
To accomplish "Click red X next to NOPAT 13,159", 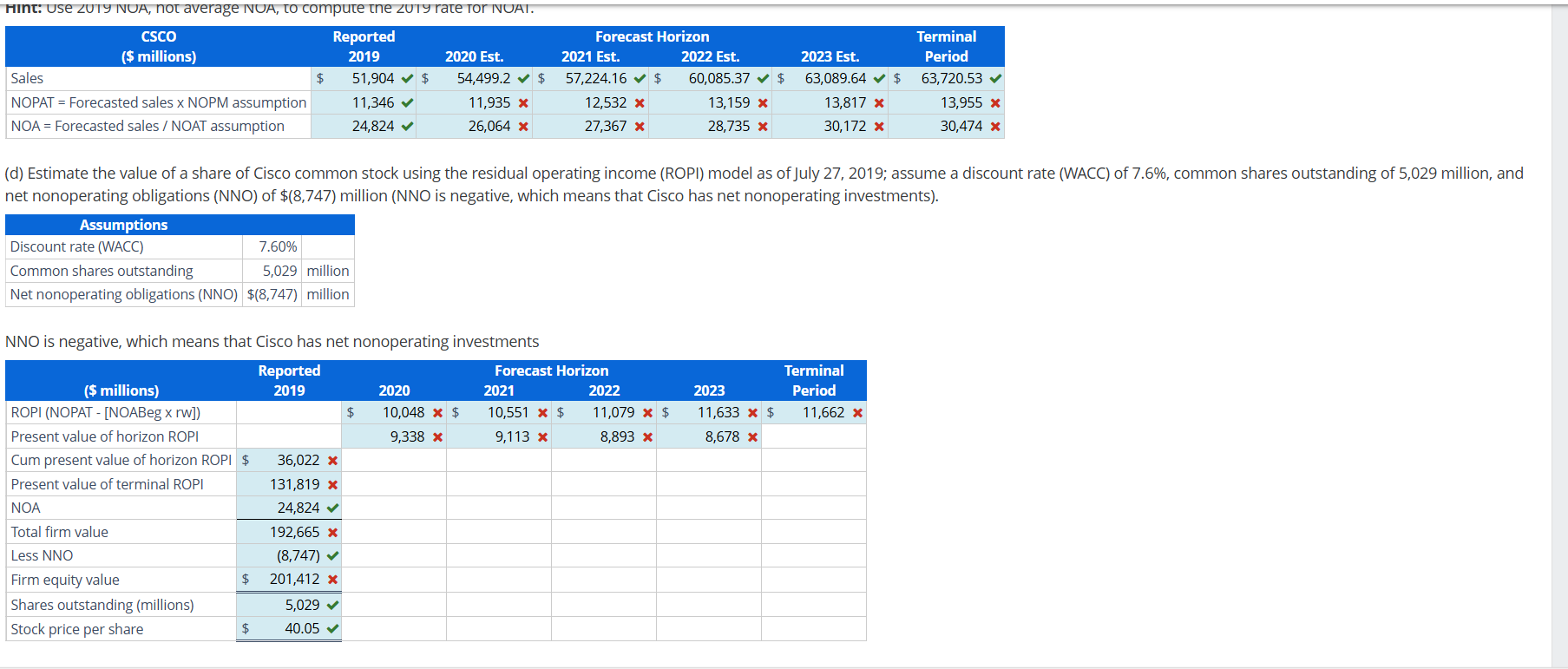I will (x=763, y=103).
